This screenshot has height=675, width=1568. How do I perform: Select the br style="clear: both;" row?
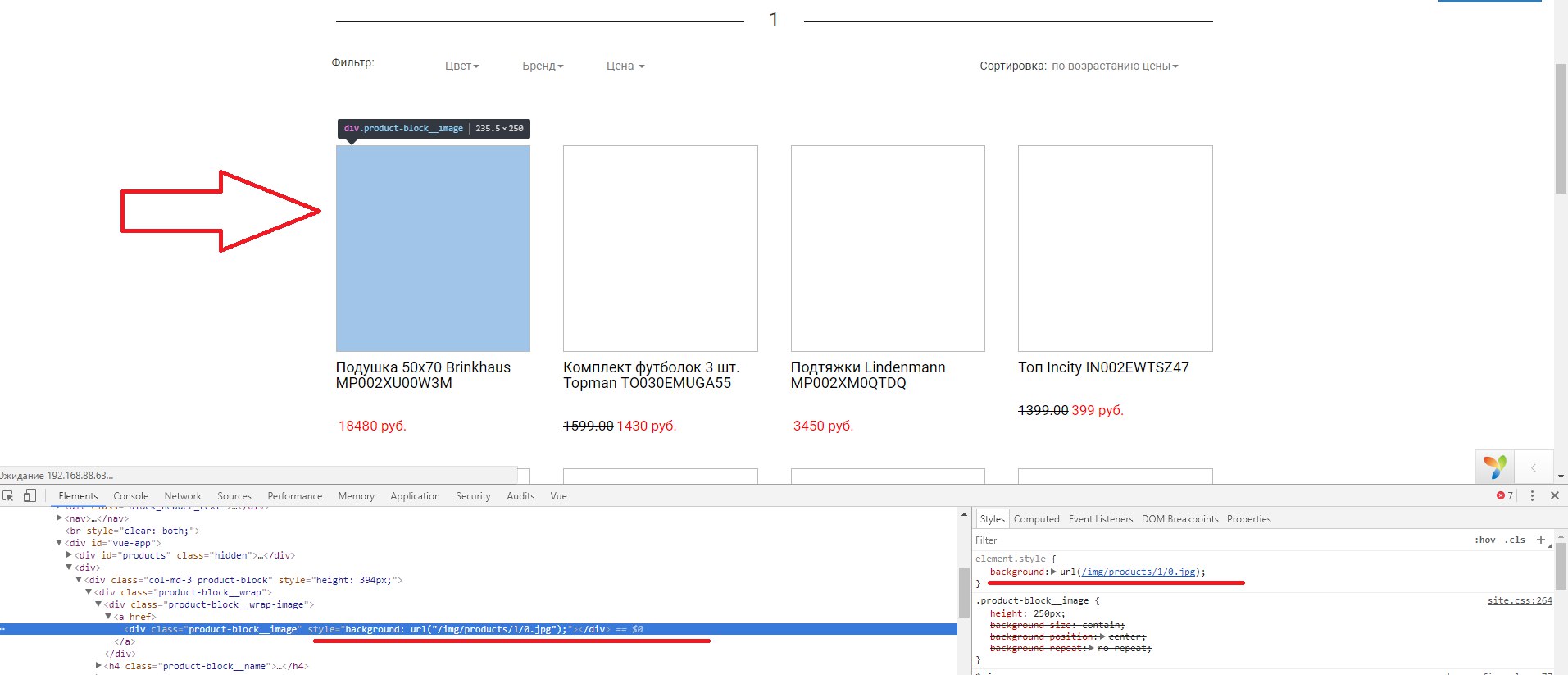[x=133, y=531]
